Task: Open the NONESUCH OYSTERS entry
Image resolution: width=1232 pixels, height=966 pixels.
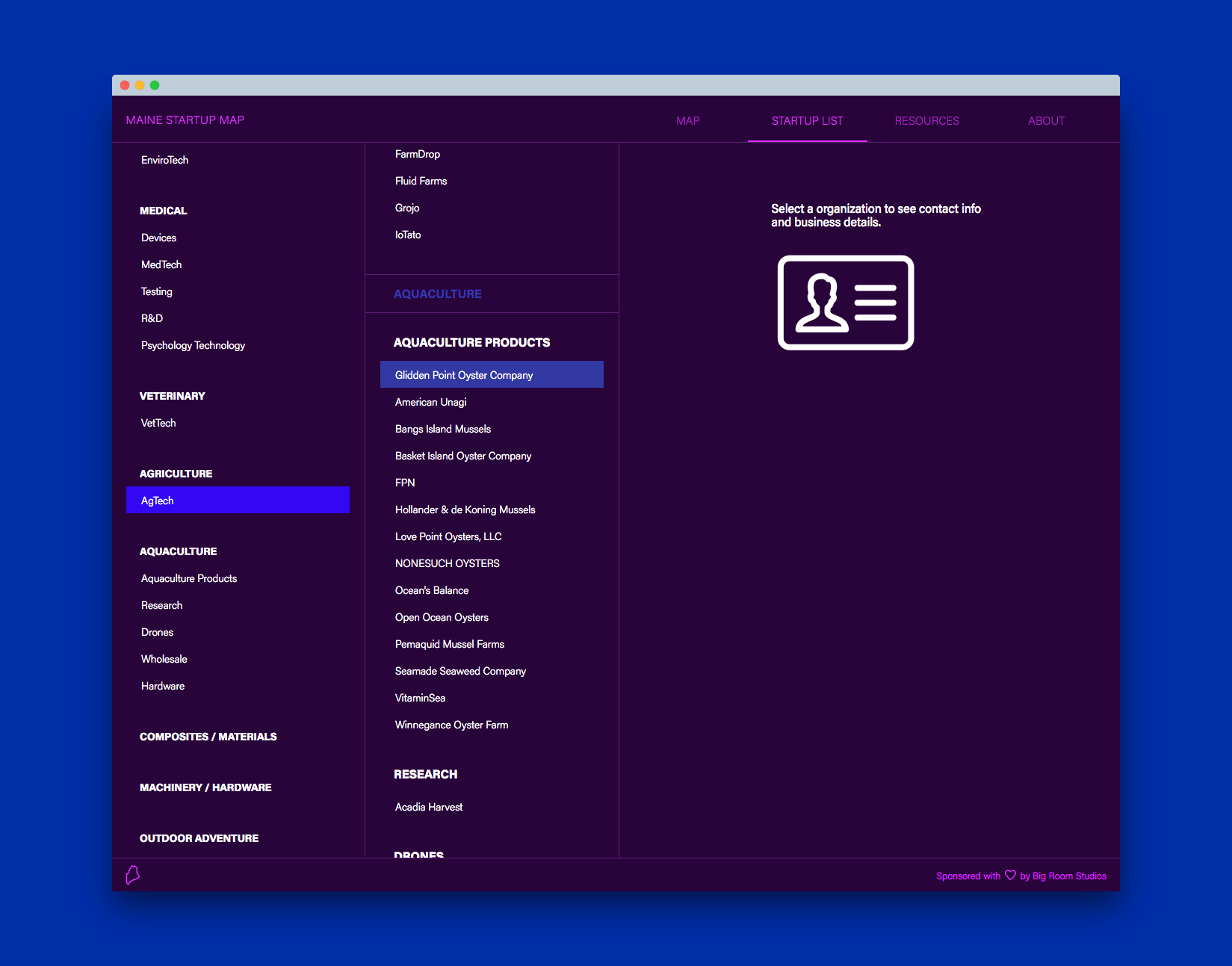Action: pos(447,563)
